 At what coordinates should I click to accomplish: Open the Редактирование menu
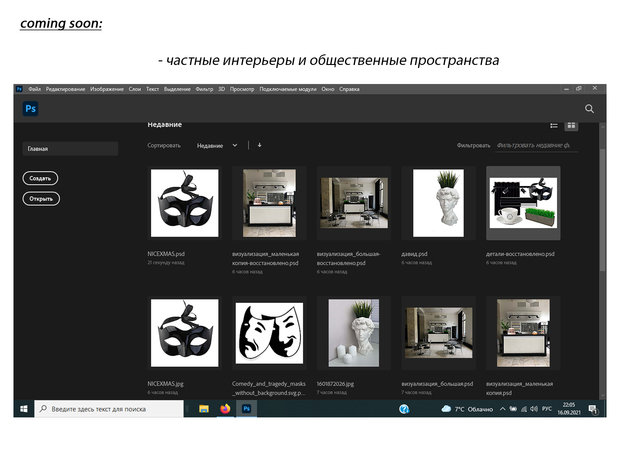[x=65, y=89]
